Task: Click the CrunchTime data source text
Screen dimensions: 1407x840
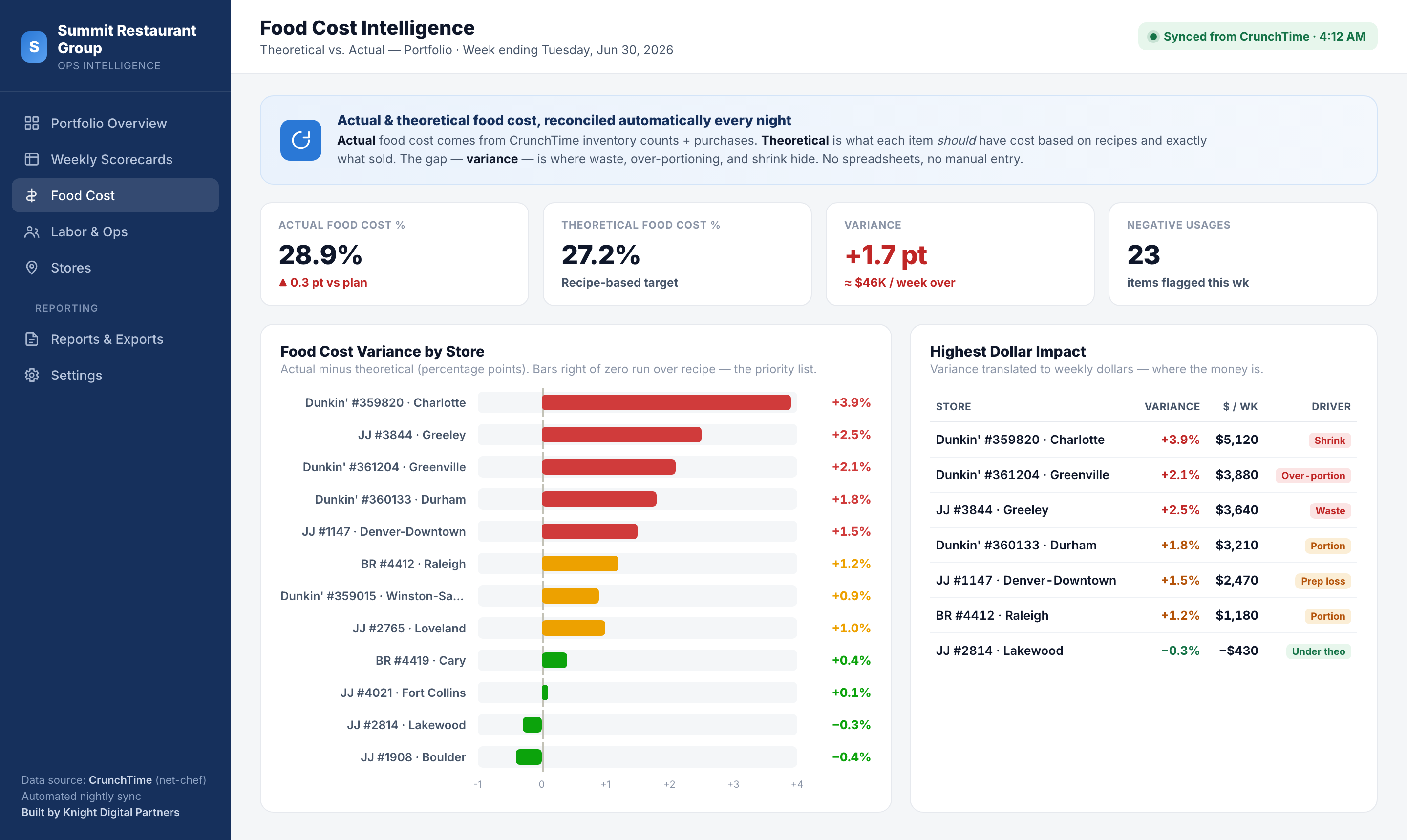Action: point(120,780)
